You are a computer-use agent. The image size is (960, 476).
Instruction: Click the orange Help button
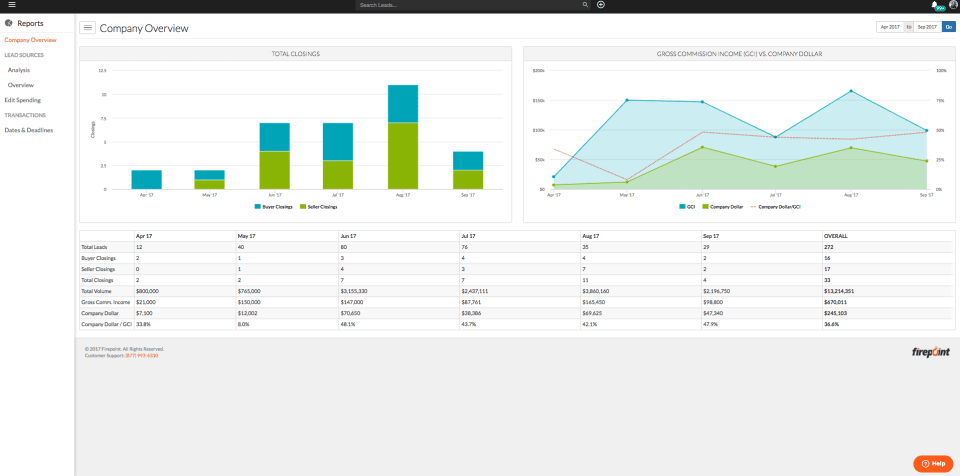[932, 464]
